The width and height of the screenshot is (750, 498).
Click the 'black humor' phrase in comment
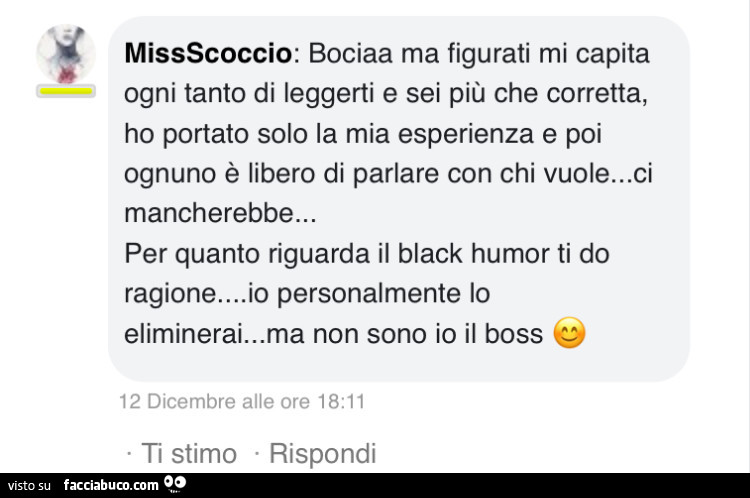point(474,253)
